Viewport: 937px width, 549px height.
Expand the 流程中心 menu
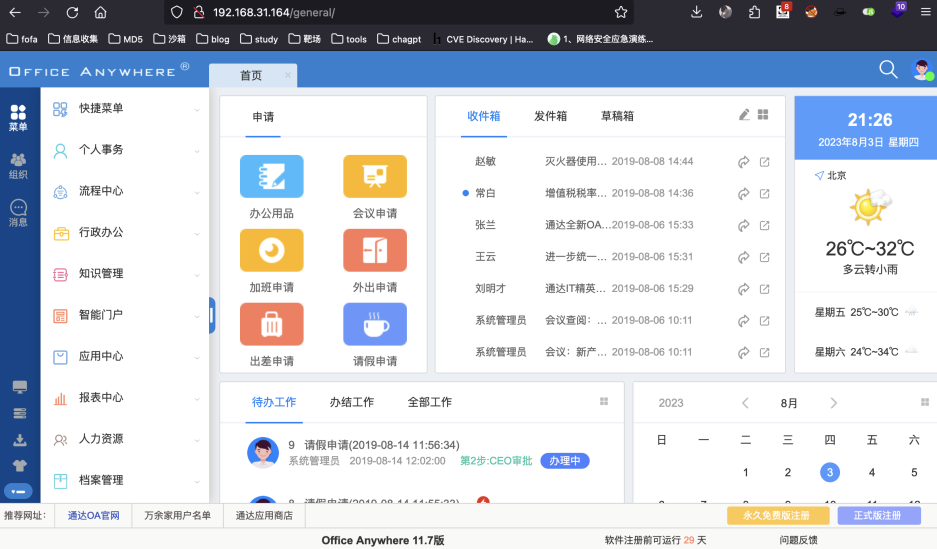[125, 191]
